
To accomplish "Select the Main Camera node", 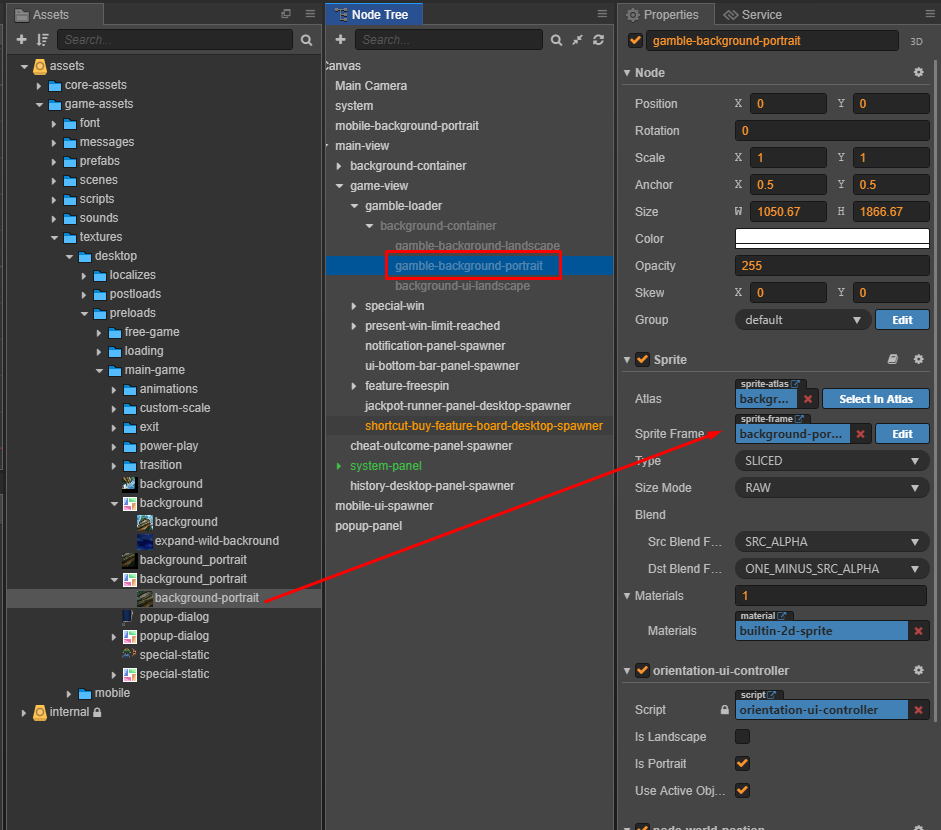I will [371, 86].
